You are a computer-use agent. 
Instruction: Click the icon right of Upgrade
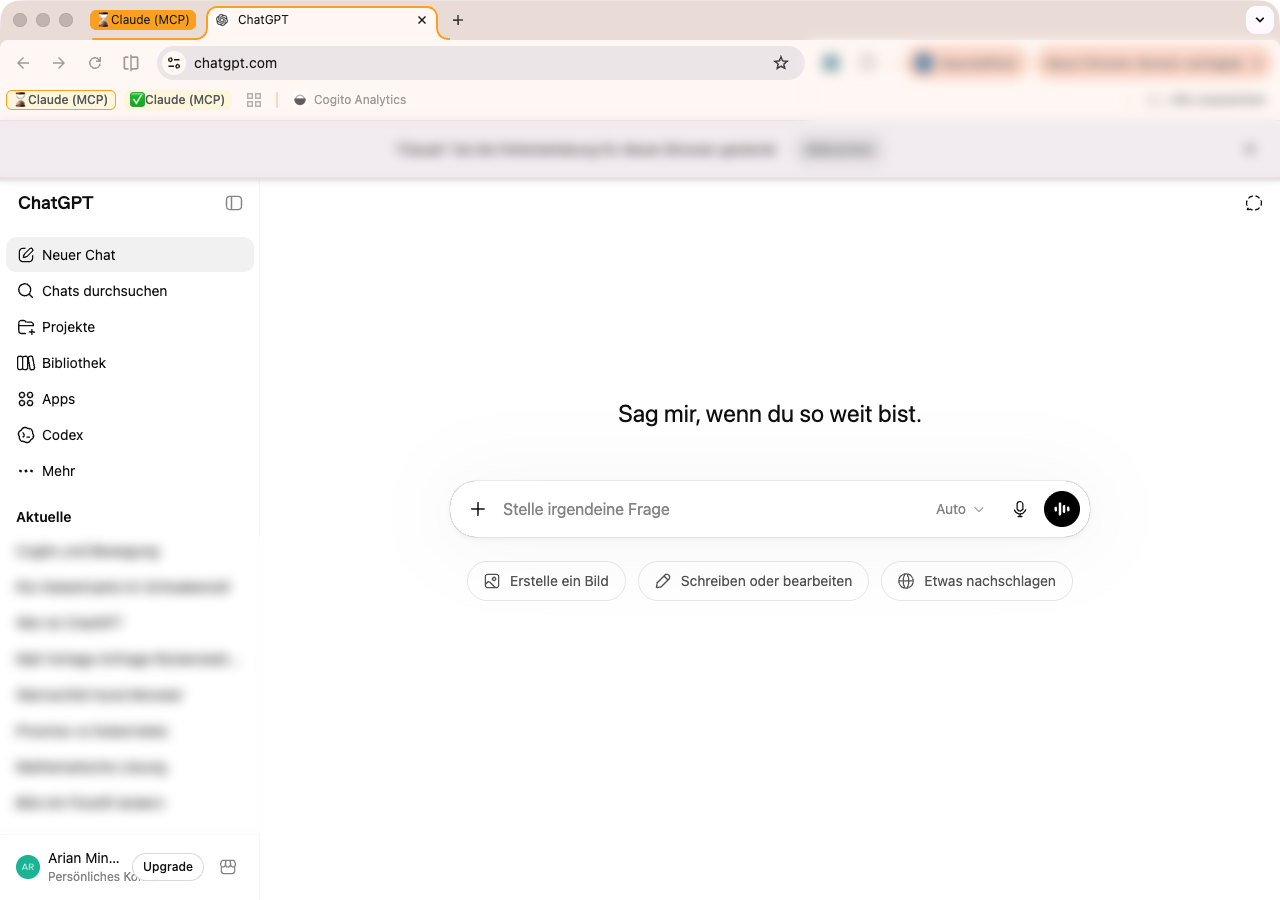228,867
